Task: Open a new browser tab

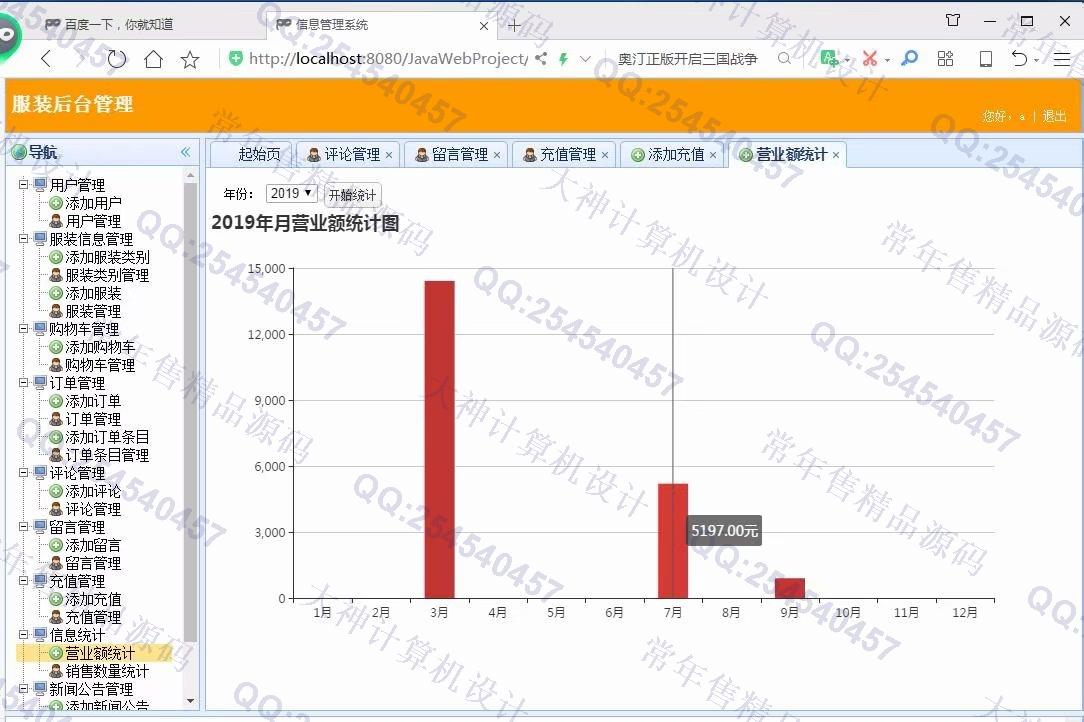Action: [x=514, y=26]
